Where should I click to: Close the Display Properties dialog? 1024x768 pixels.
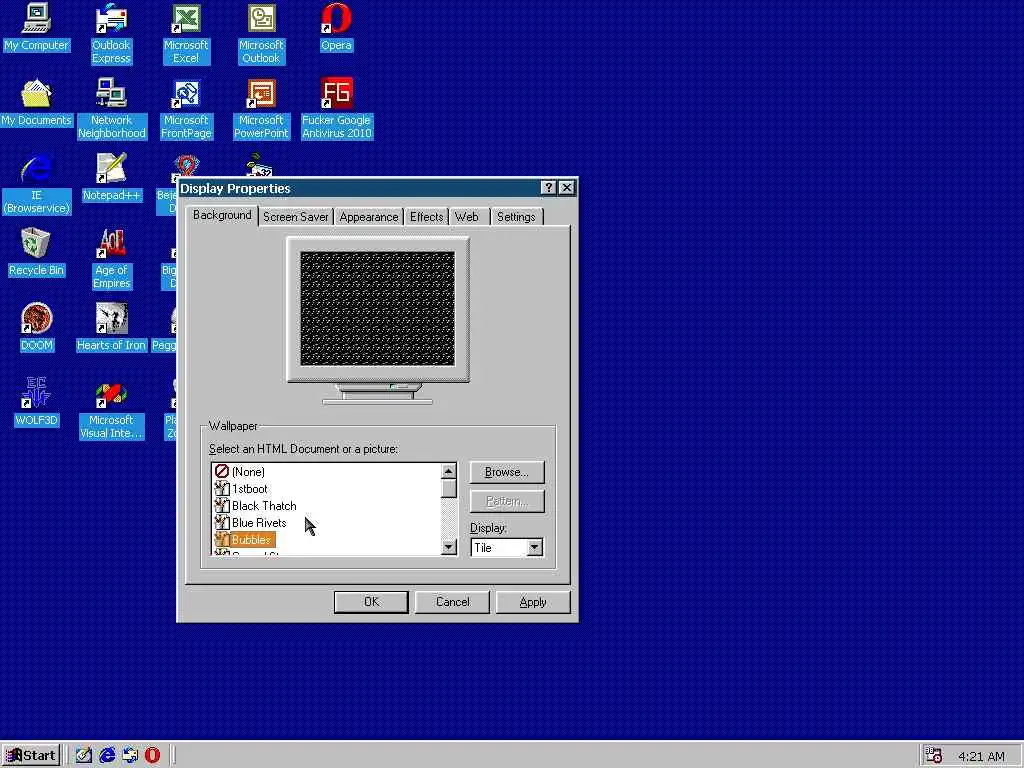point(567,188)
